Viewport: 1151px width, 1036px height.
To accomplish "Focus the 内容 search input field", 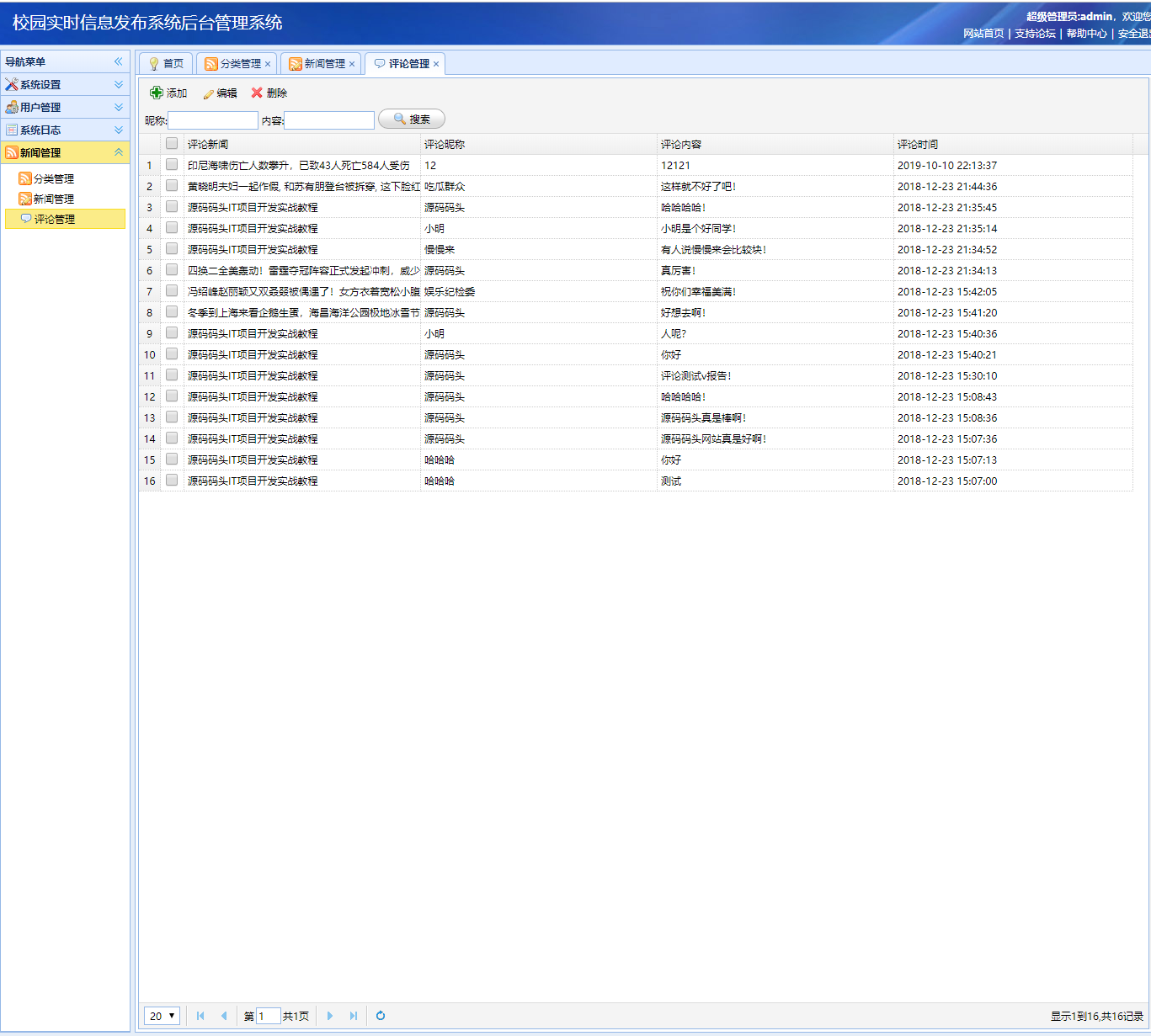I will coord(329,120).
